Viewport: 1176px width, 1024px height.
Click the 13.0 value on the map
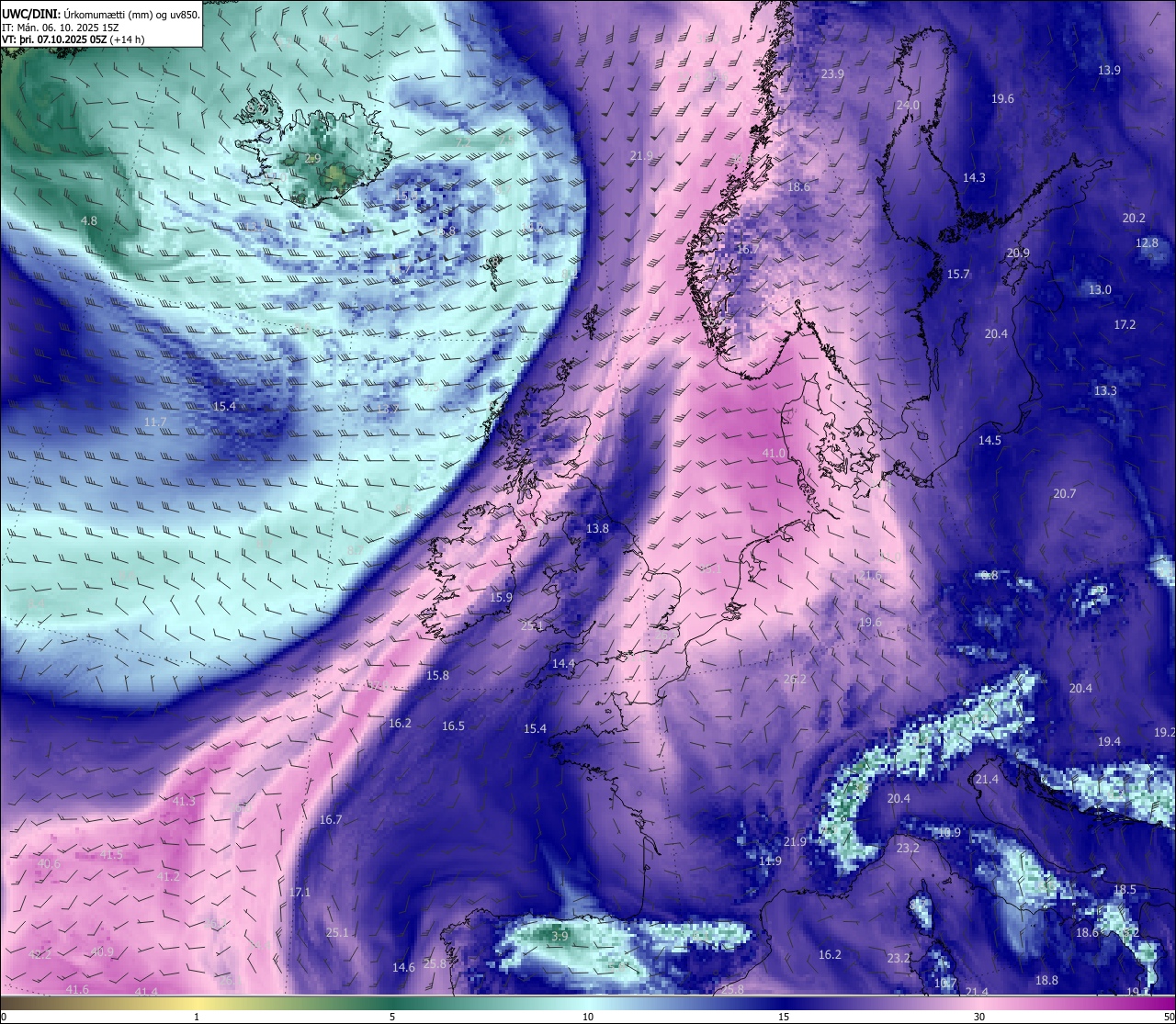click(x=1100, y=290)
